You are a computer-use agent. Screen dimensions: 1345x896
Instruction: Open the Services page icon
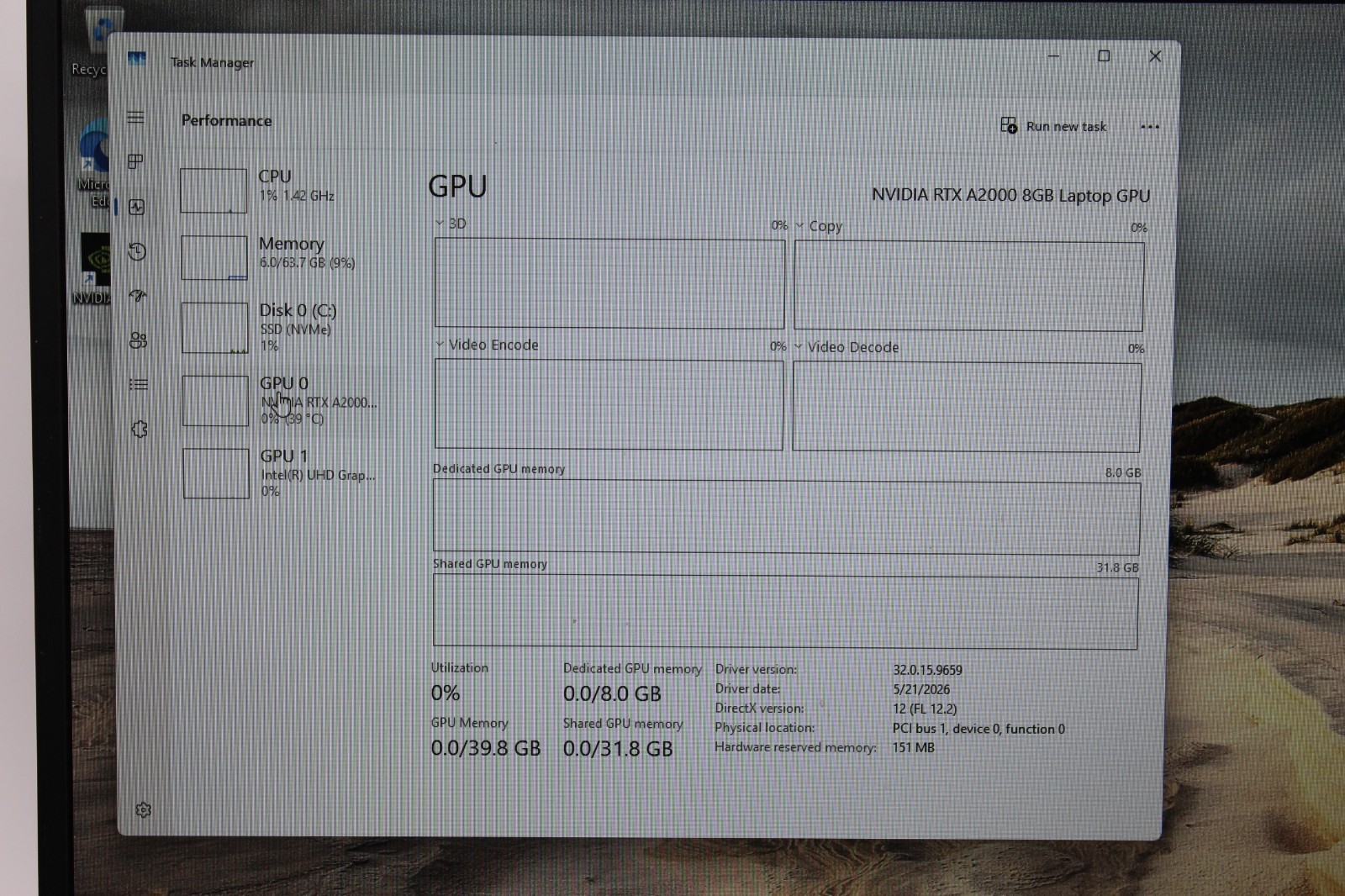(x=140, y=430)
